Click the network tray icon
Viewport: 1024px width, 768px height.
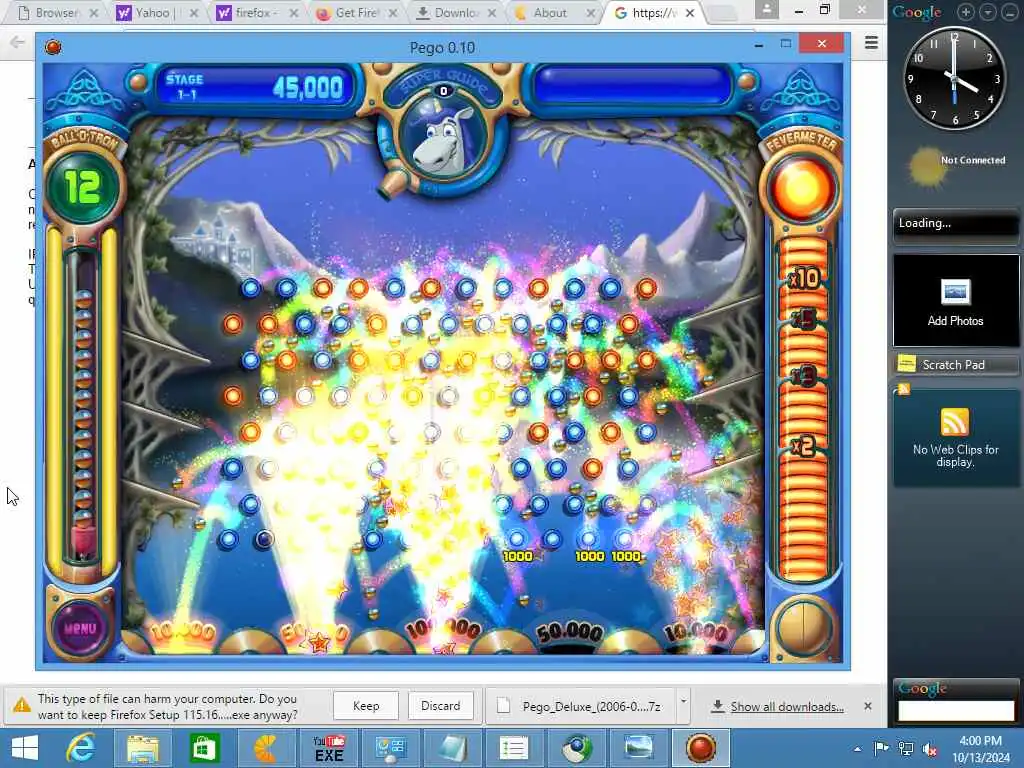point(905,748)
